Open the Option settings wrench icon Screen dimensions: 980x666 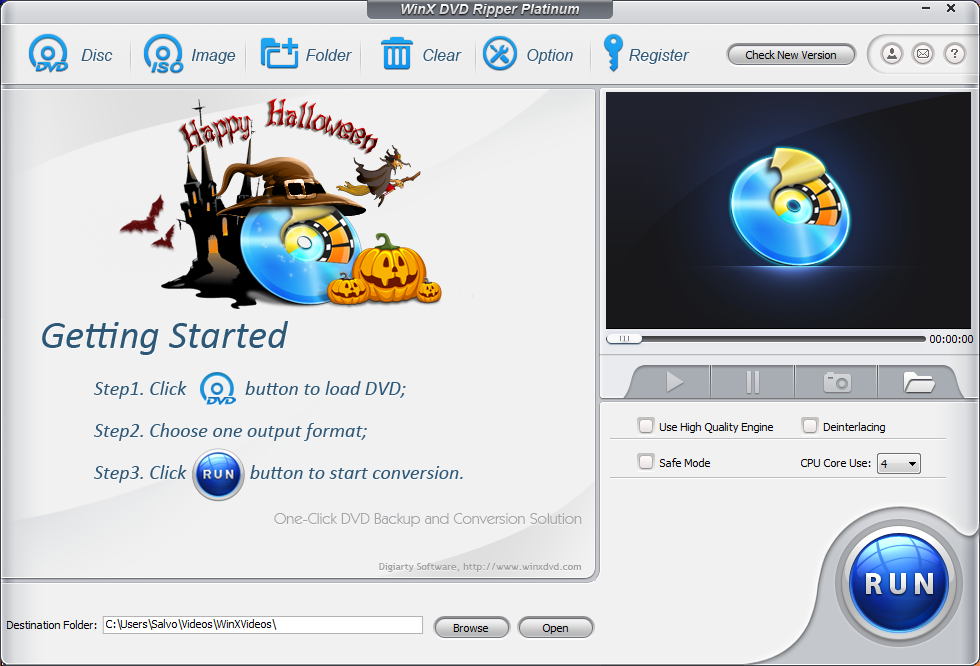point(500,54)
